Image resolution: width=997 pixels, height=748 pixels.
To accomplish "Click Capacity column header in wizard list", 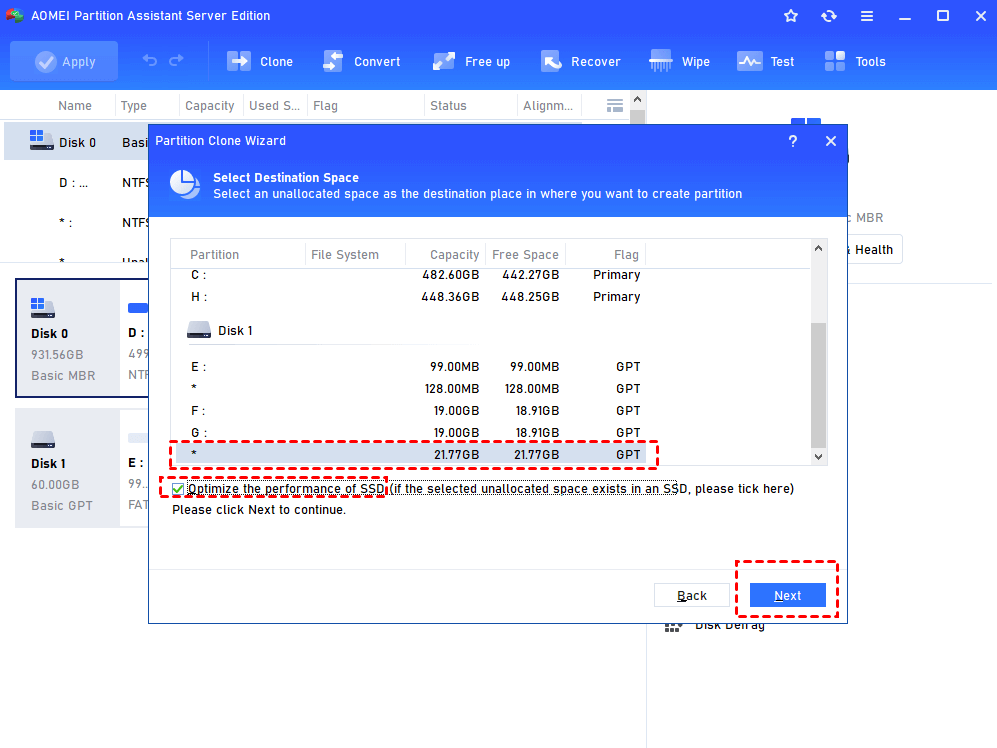I will tap(454, 254).
